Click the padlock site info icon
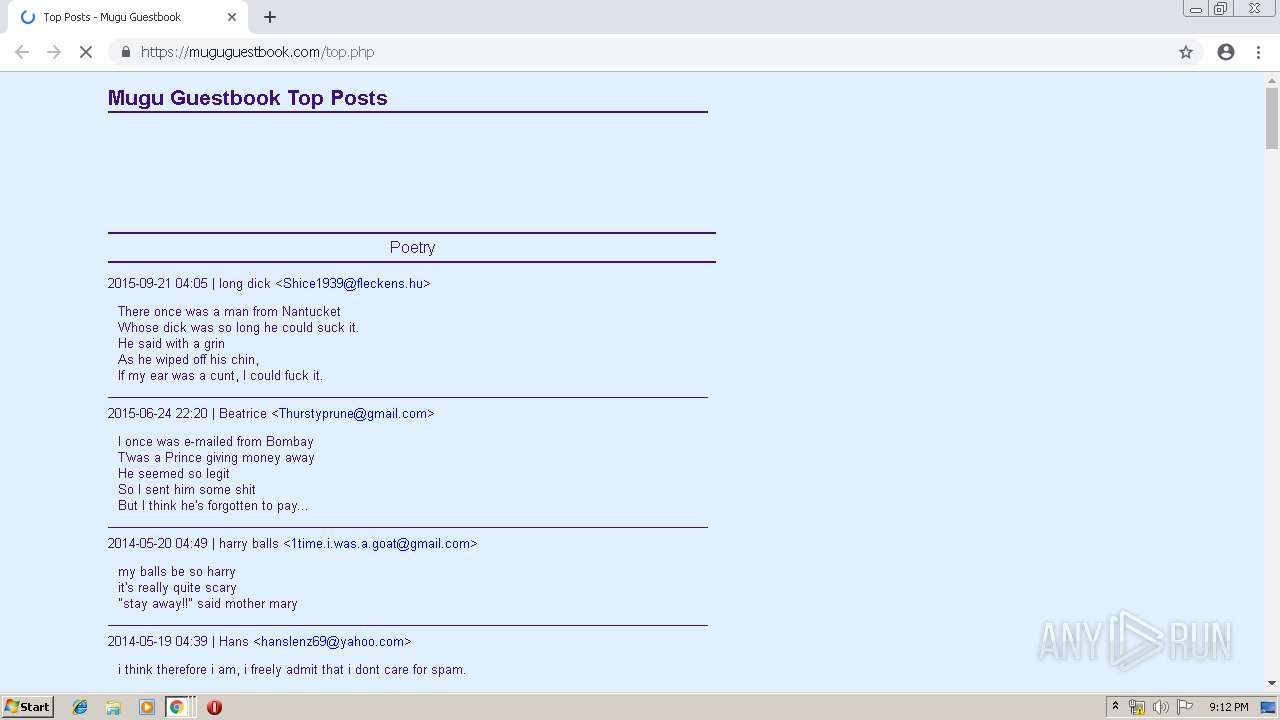 [x=125, y=52]
